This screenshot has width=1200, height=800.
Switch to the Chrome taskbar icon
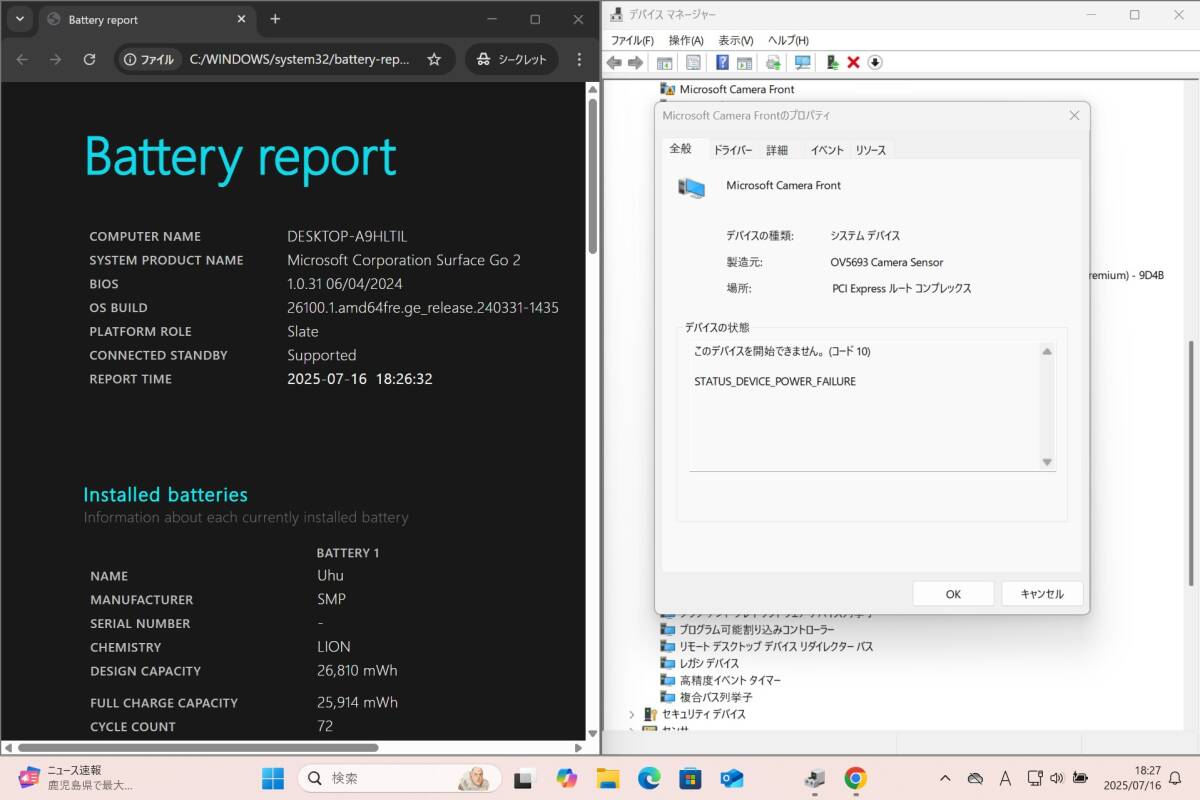(855, 778)
